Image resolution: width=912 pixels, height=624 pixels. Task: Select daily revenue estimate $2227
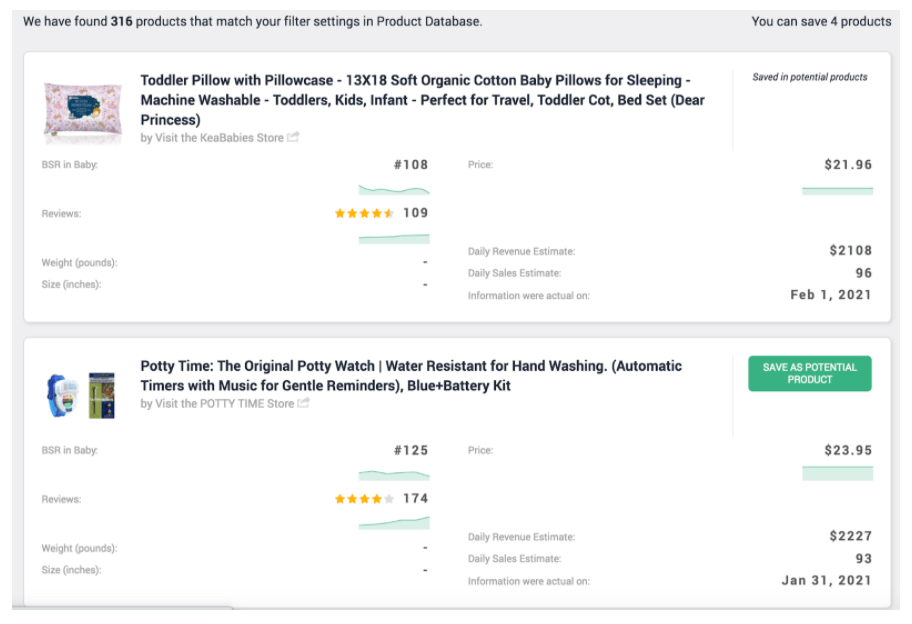[x=851, y=536]
